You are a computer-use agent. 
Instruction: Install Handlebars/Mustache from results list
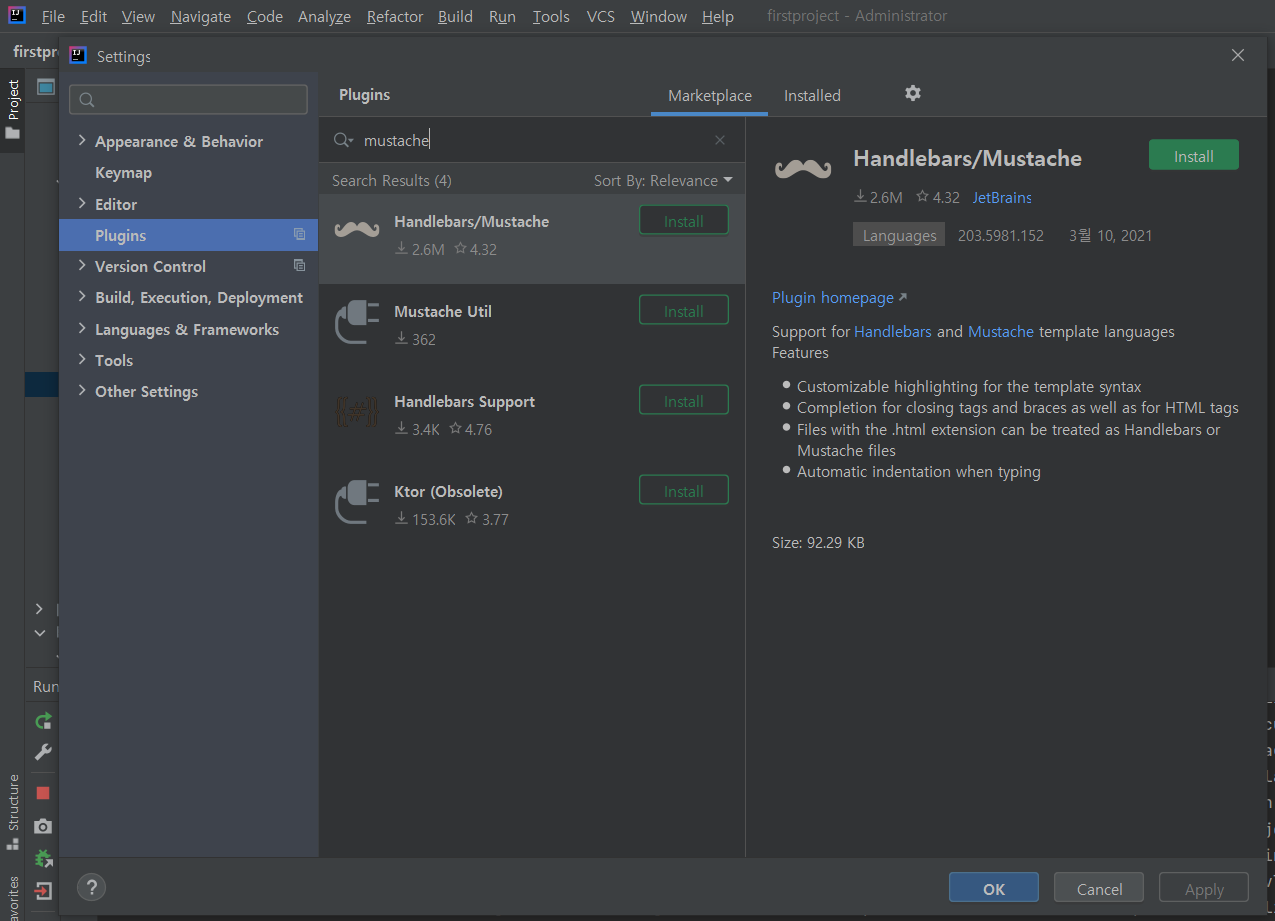tap(684, 221)
